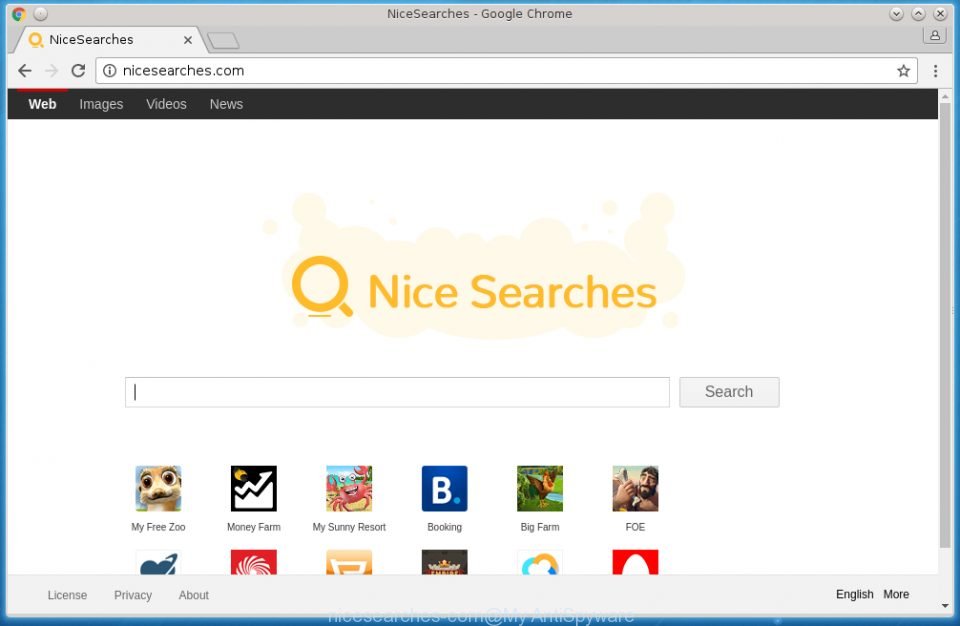Click the My Sunny Resort label
Screen dimensions: 960x626
tap(349, 527)
